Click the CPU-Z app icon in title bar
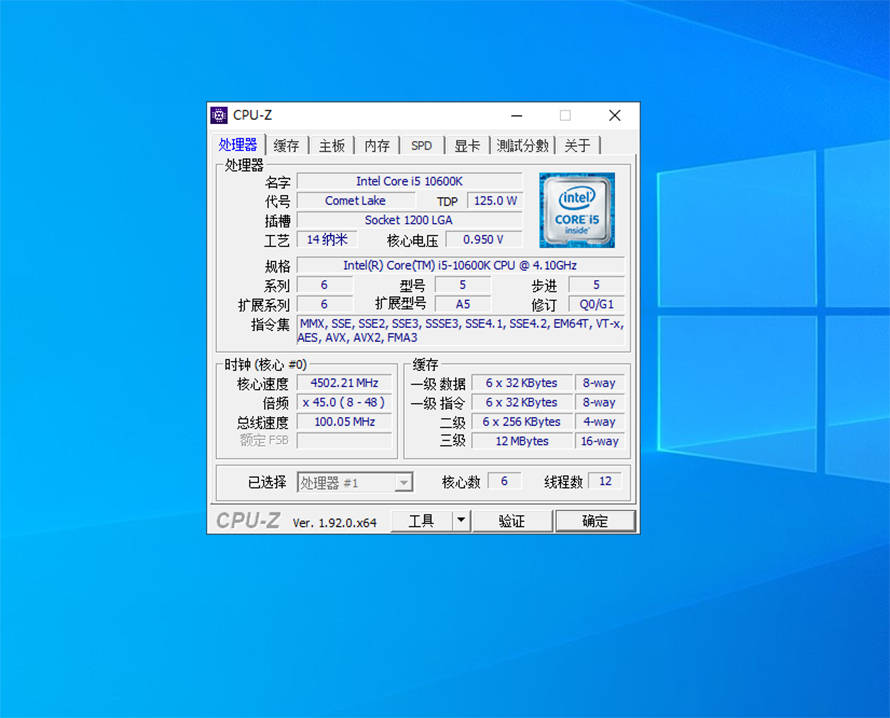This screenshot has width=890, height=718. [x=219, y=115]
